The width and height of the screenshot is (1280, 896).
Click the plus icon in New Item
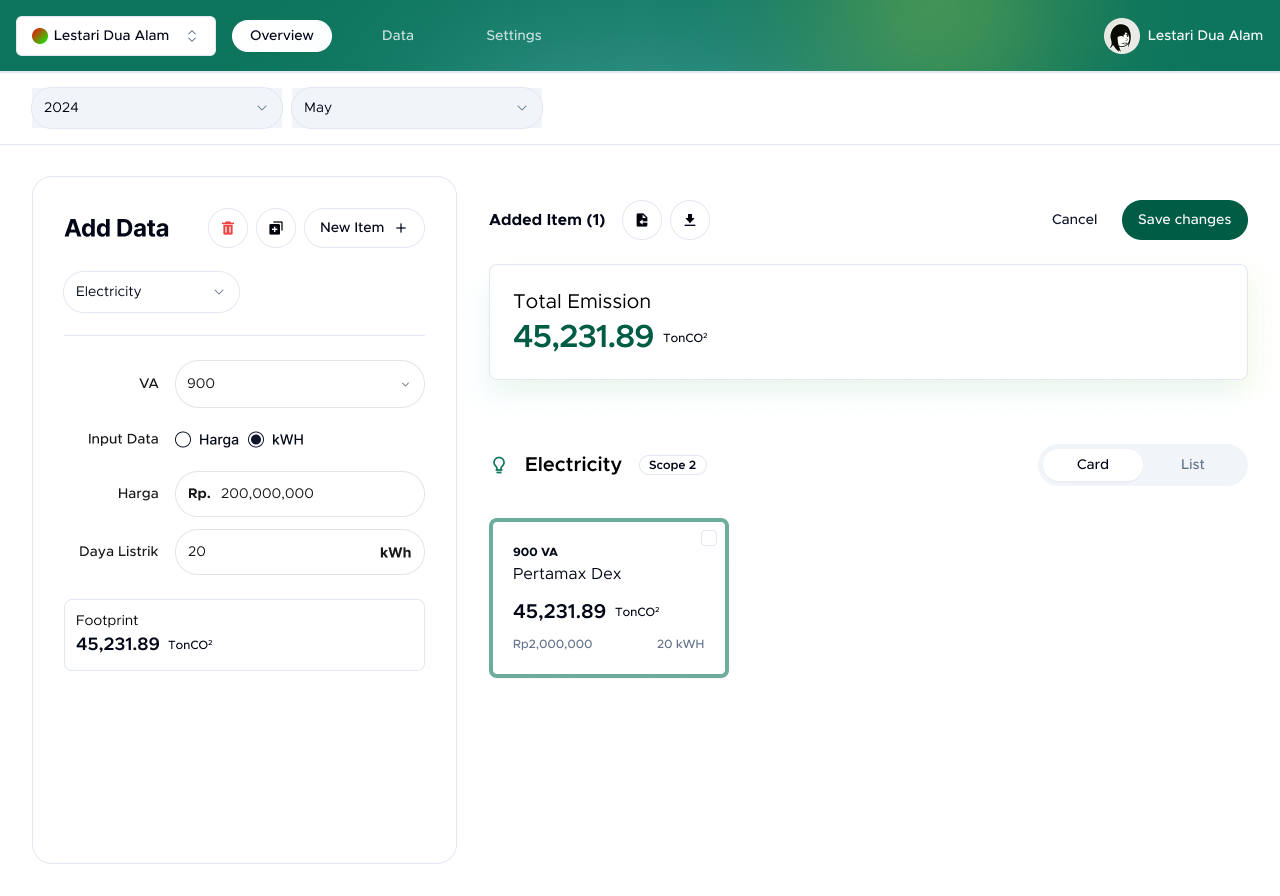point(401,228)
